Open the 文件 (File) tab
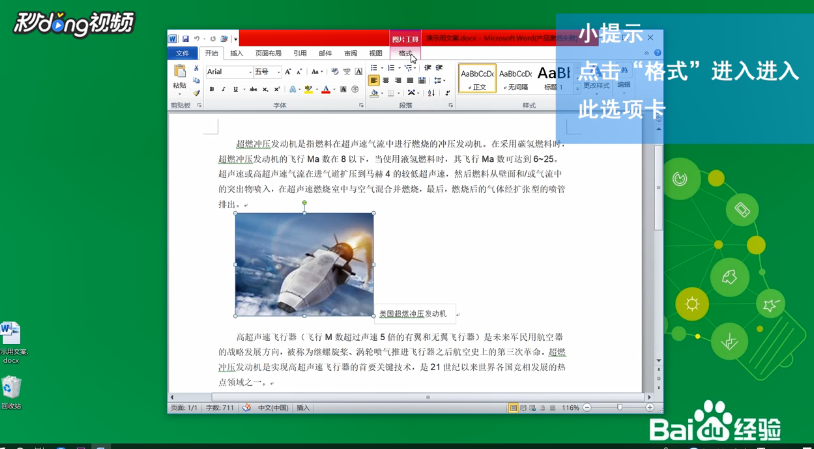This screenshot has height=449, width=814. click(182, 53)
